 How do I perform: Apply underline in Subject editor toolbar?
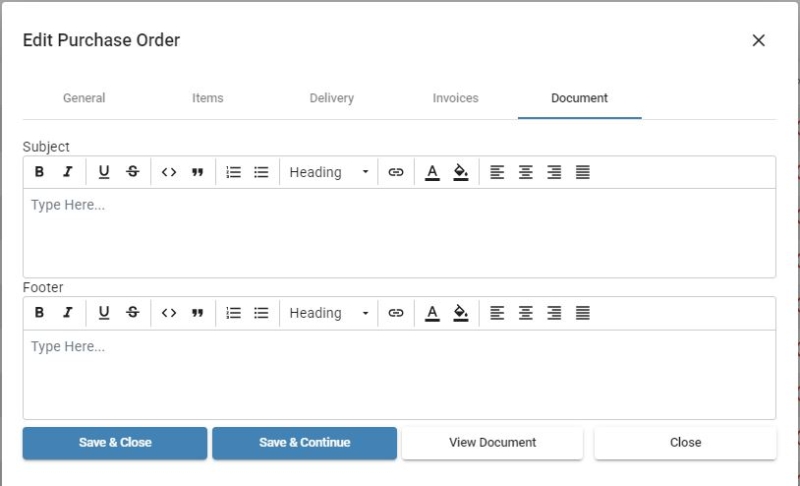104,172
